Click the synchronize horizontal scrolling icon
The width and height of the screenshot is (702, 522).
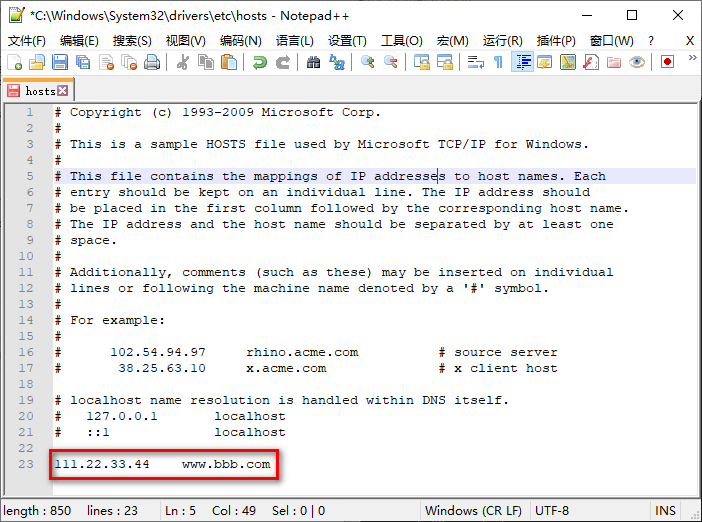pos(445,62)
